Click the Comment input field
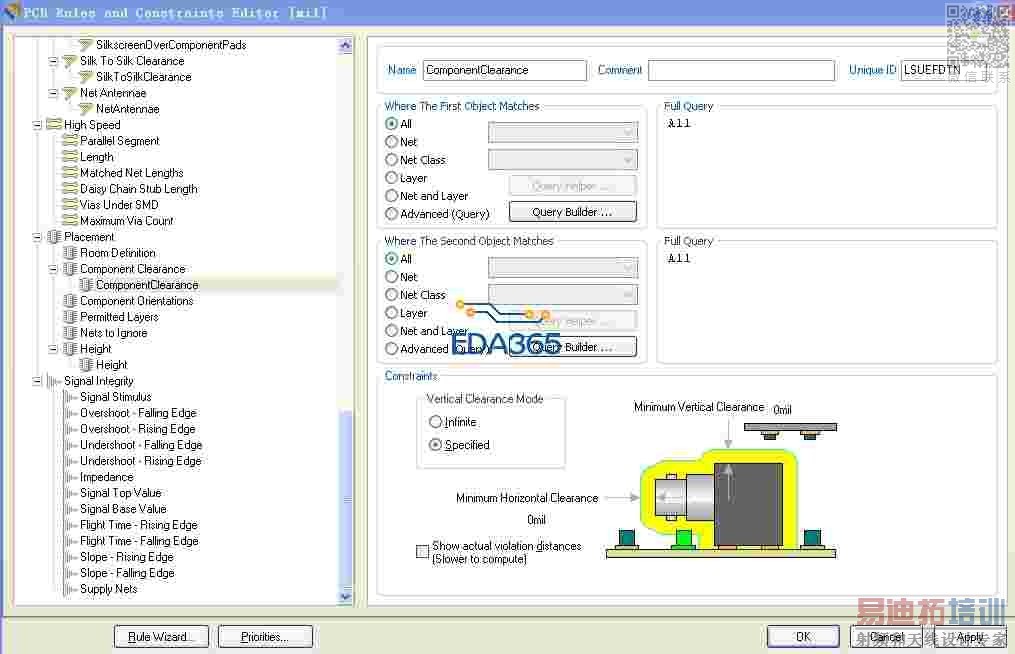 point(741,71)
